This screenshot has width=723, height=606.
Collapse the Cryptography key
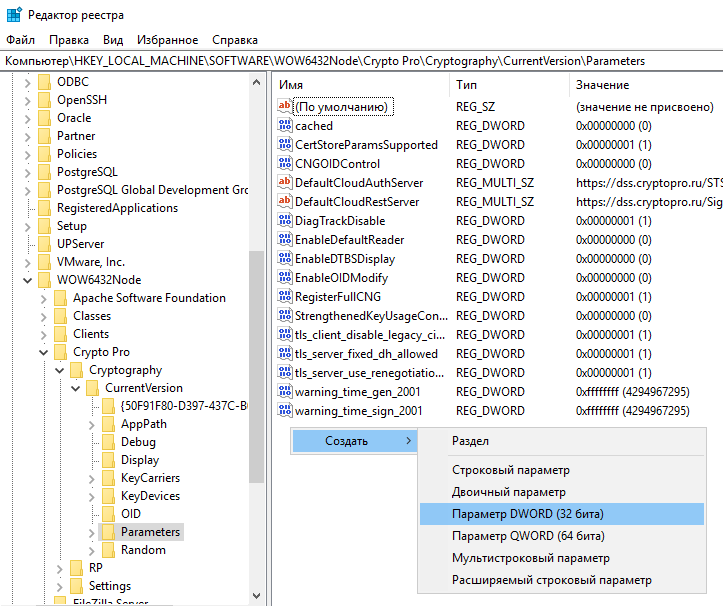tap(59, 370)
